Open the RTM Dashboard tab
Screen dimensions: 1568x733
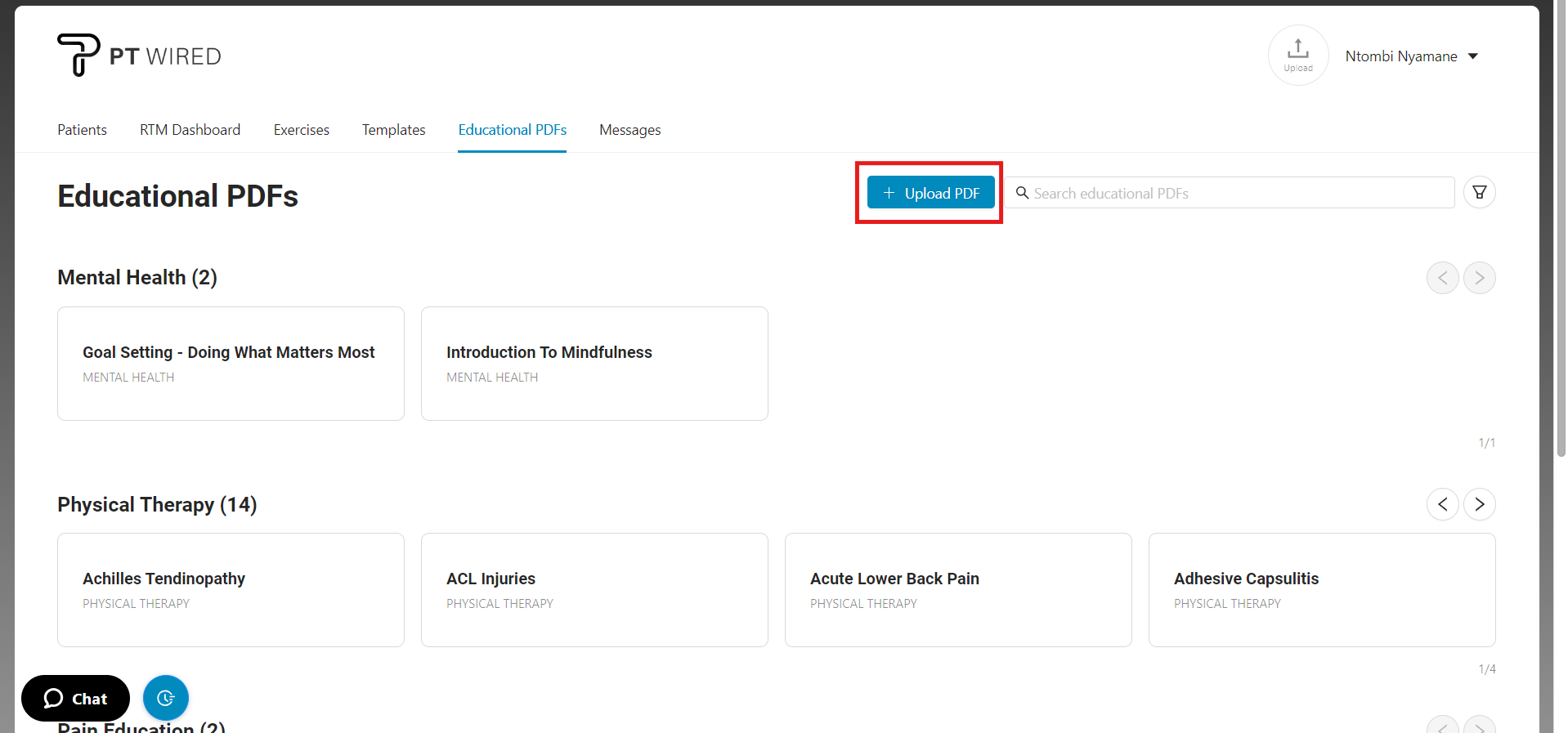click(x=190, y=130)
